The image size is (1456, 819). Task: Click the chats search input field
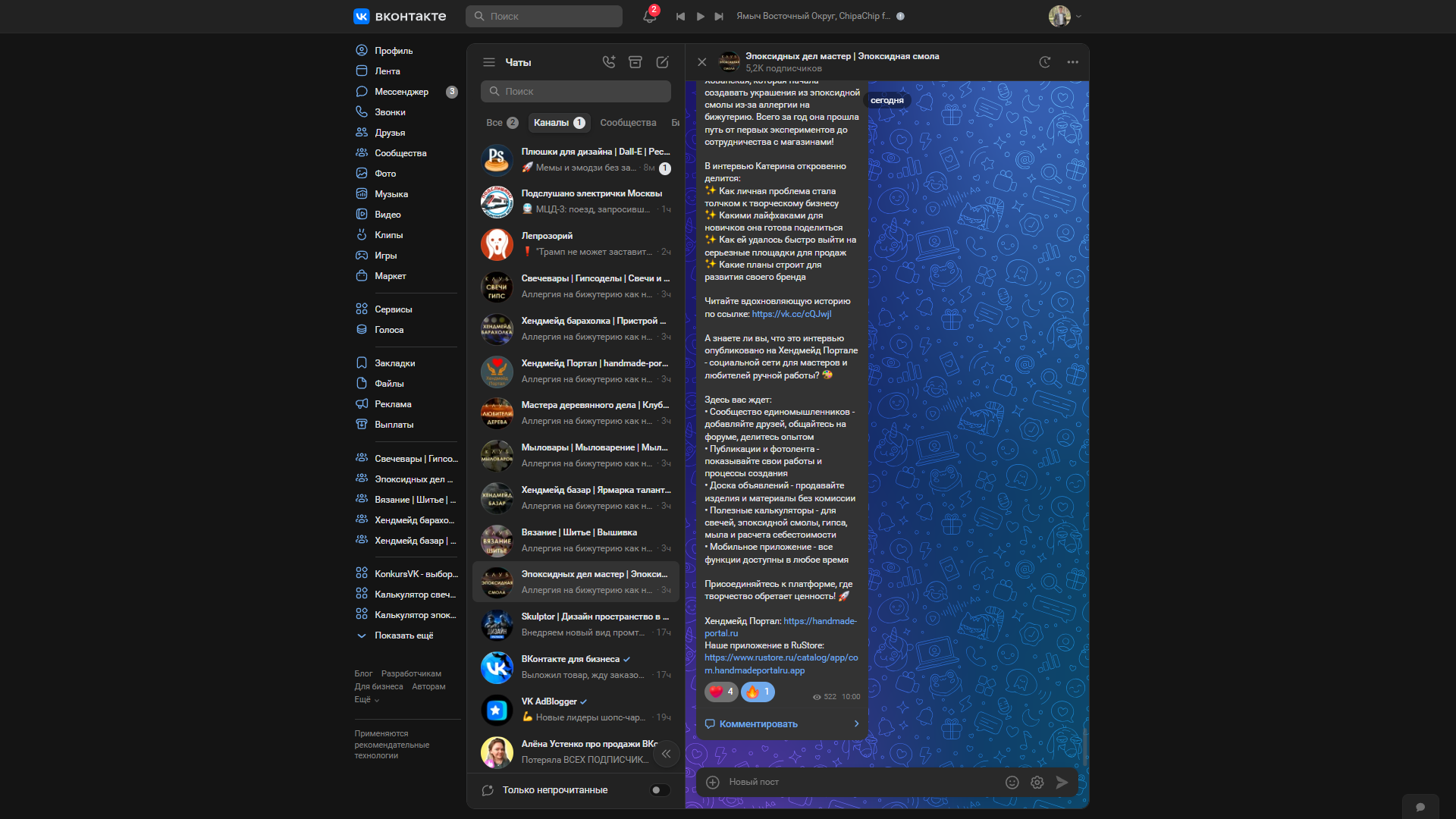(x=576, y=92)
